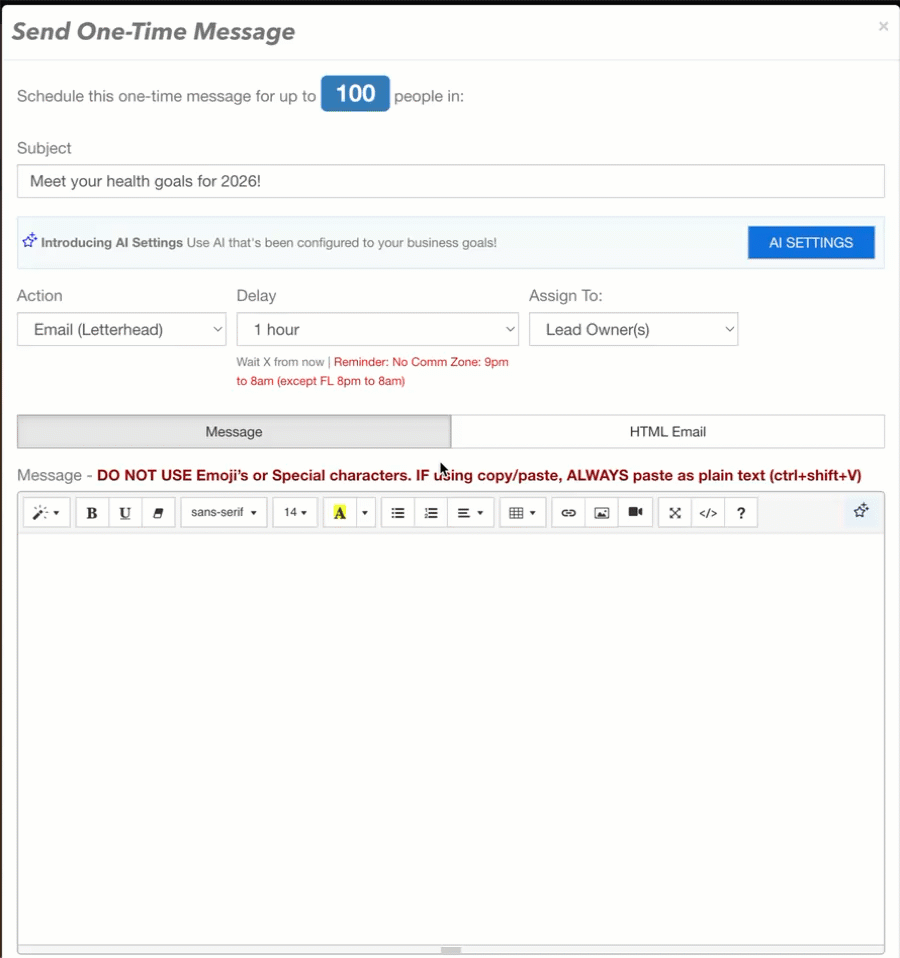Open the HTML code view in editor
Image resolution: width=900 pixels, height=958 pixels.
point(708,512)
